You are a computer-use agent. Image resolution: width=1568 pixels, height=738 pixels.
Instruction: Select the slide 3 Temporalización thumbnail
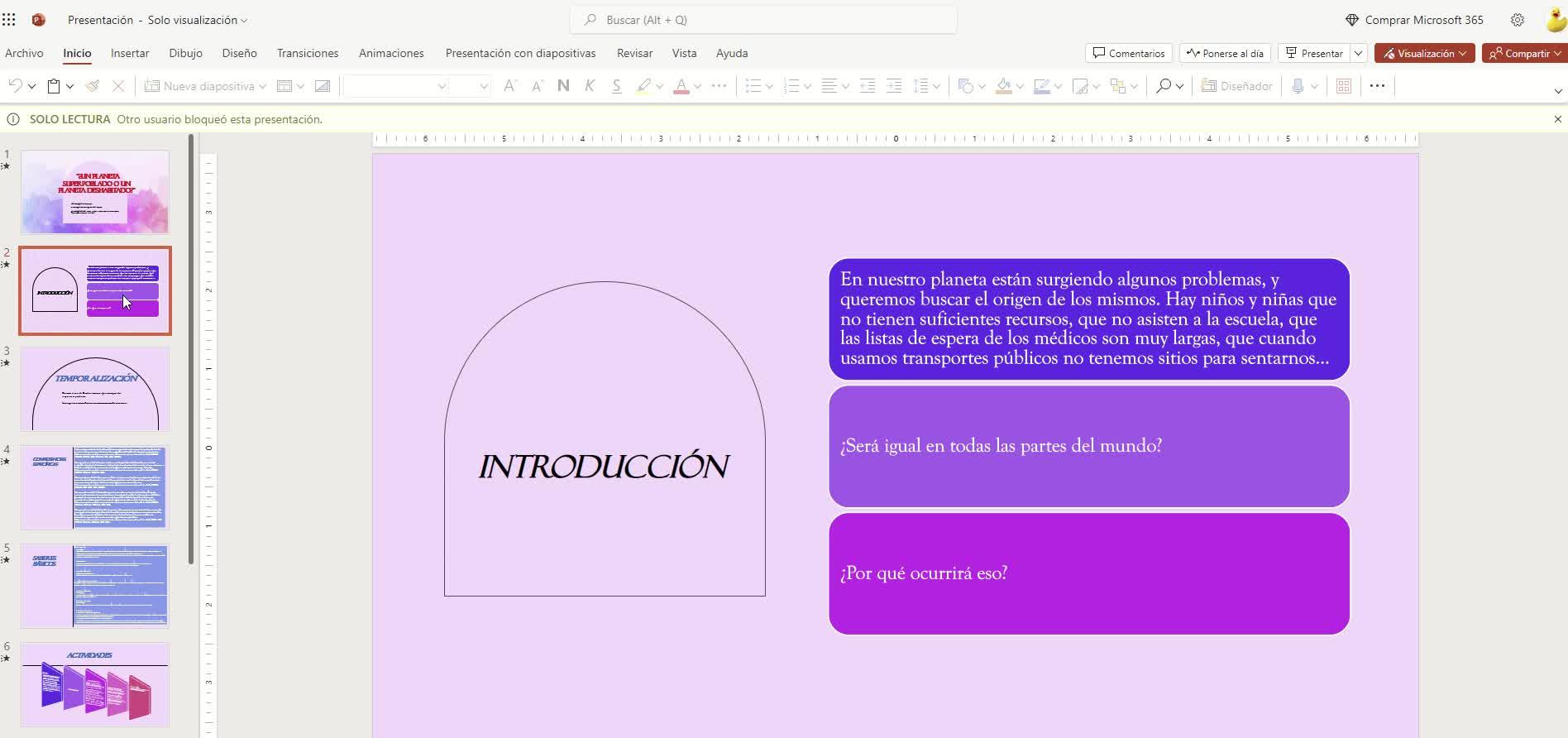[95, 389]
